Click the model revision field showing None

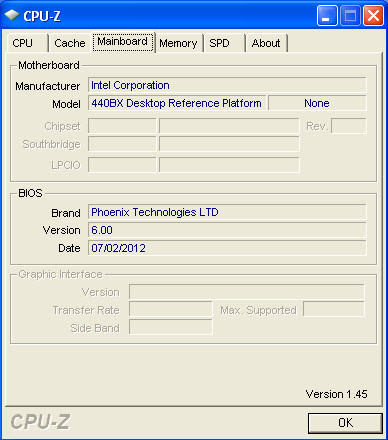click(317, 103)
